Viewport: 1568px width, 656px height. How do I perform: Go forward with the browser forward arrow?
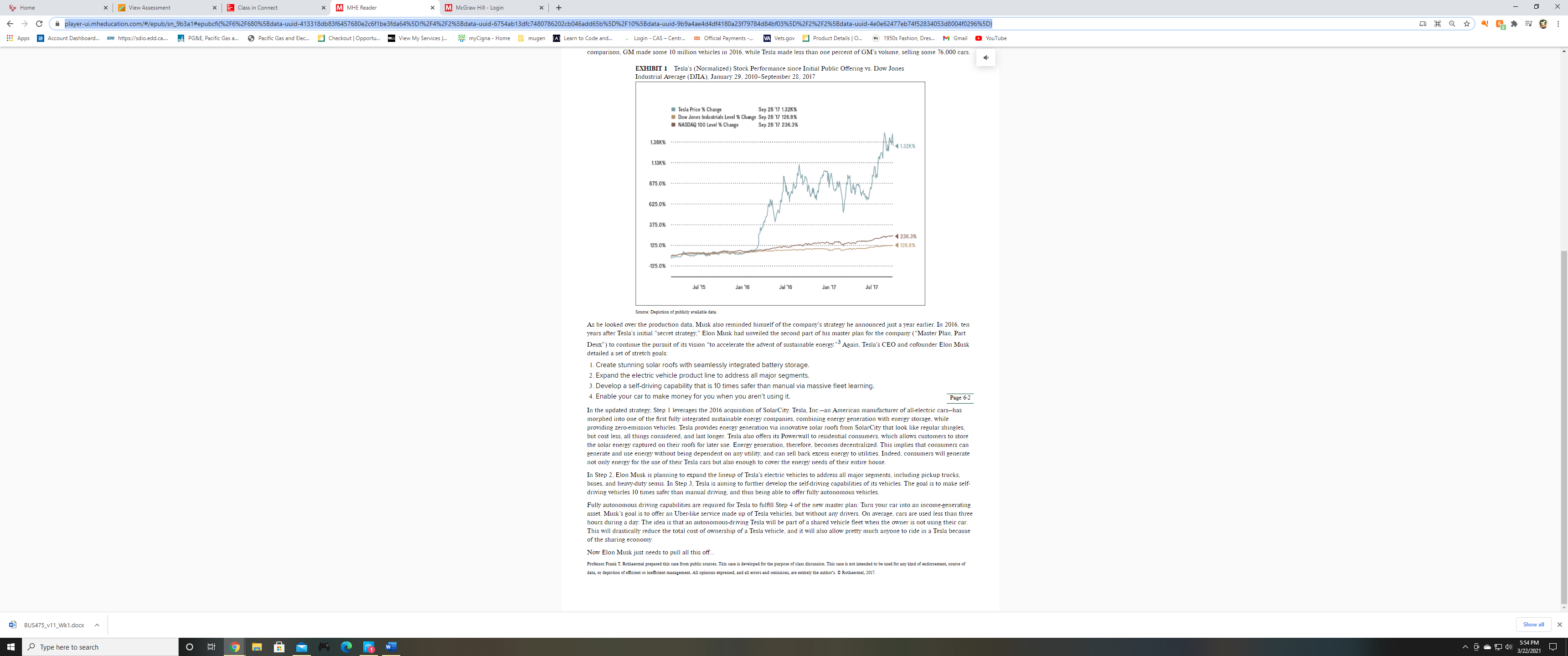24,24
